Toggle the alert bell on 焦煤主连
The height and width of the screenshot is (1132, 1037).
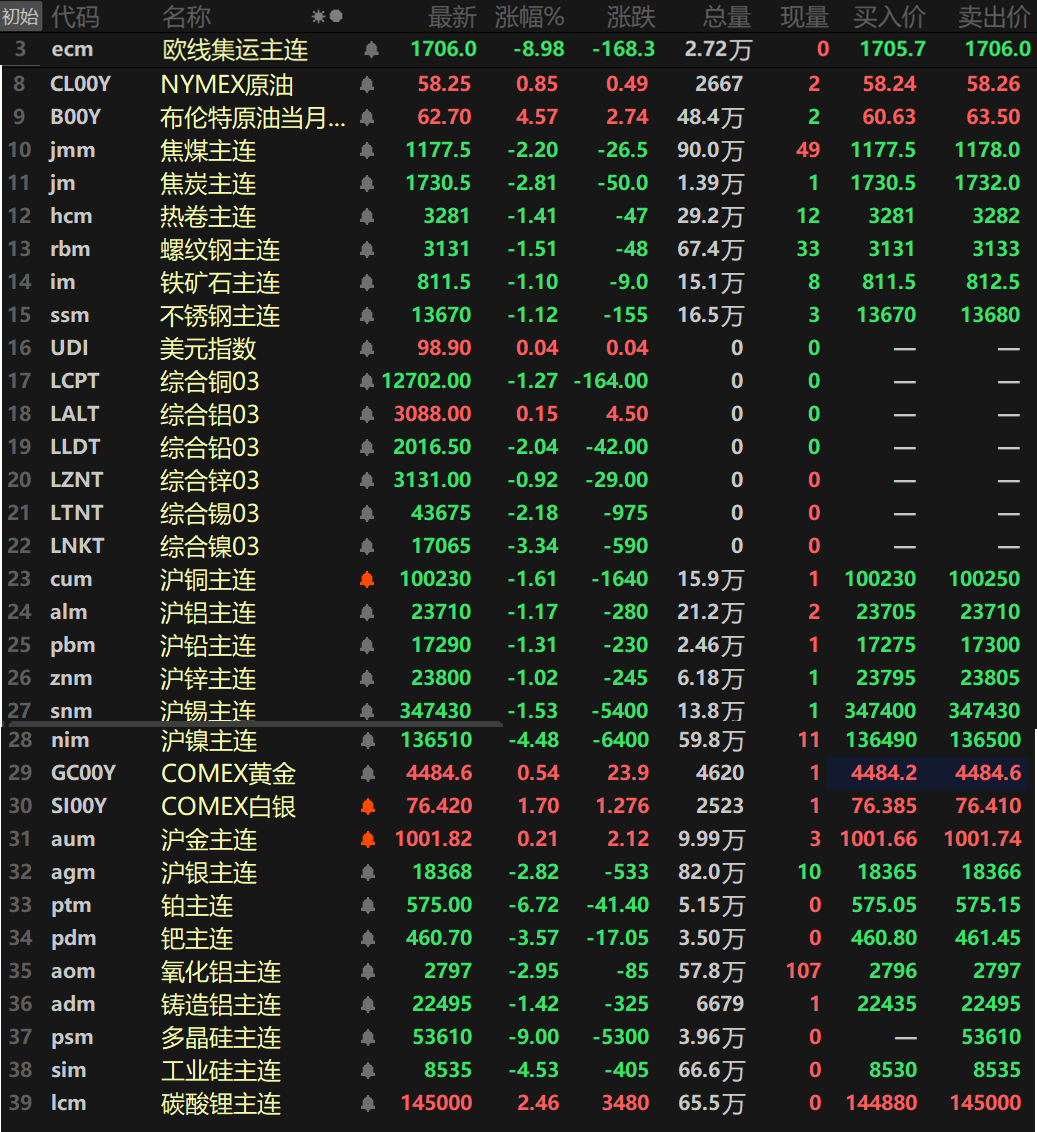[367, 150]
